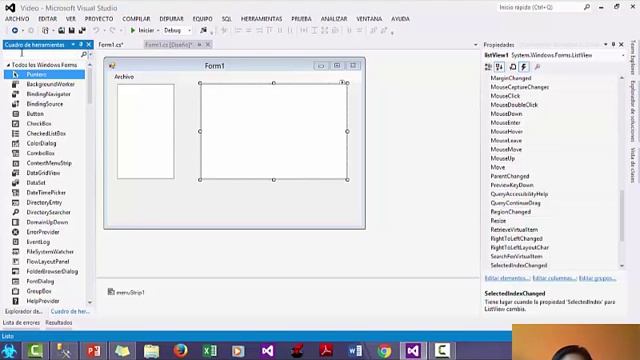Switch to Explorador de servidores tab
Viewport: 640px width, 360px height.
(x=24, y=311)
